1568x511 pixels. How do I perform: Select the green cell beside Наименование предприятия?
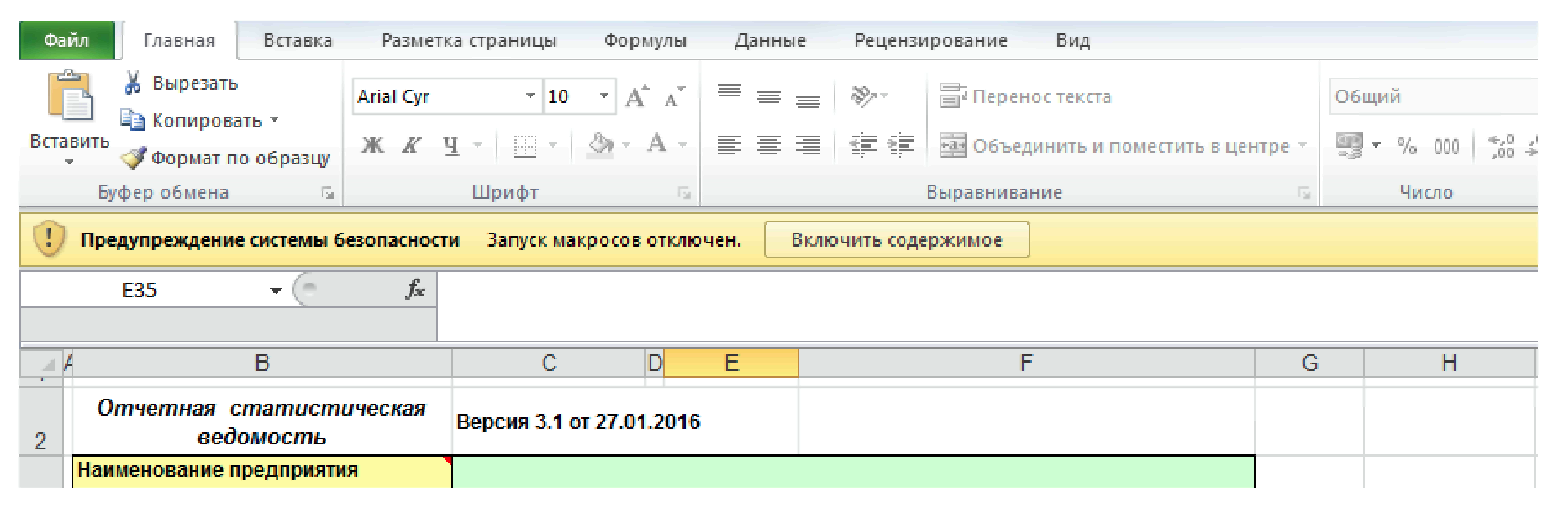pyautogui.click(x=852, y=471)
